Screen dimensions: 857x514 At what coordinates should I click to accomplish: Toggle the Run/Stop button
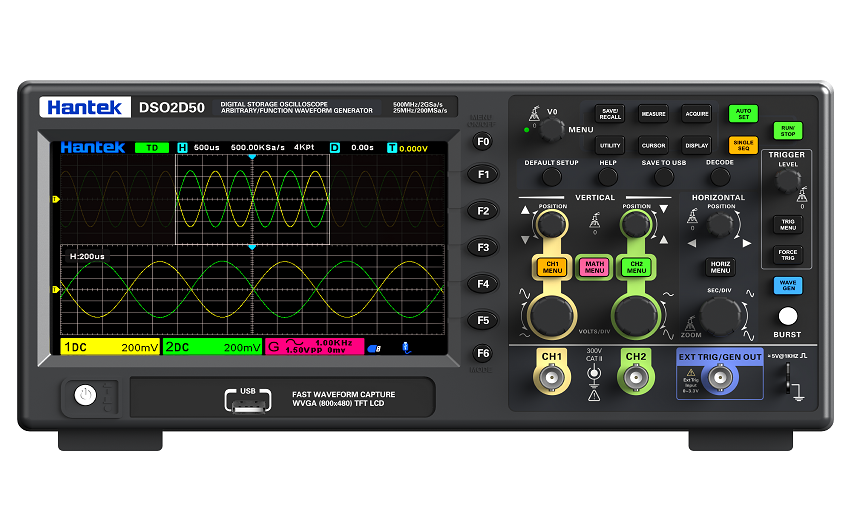pos(788,131)
